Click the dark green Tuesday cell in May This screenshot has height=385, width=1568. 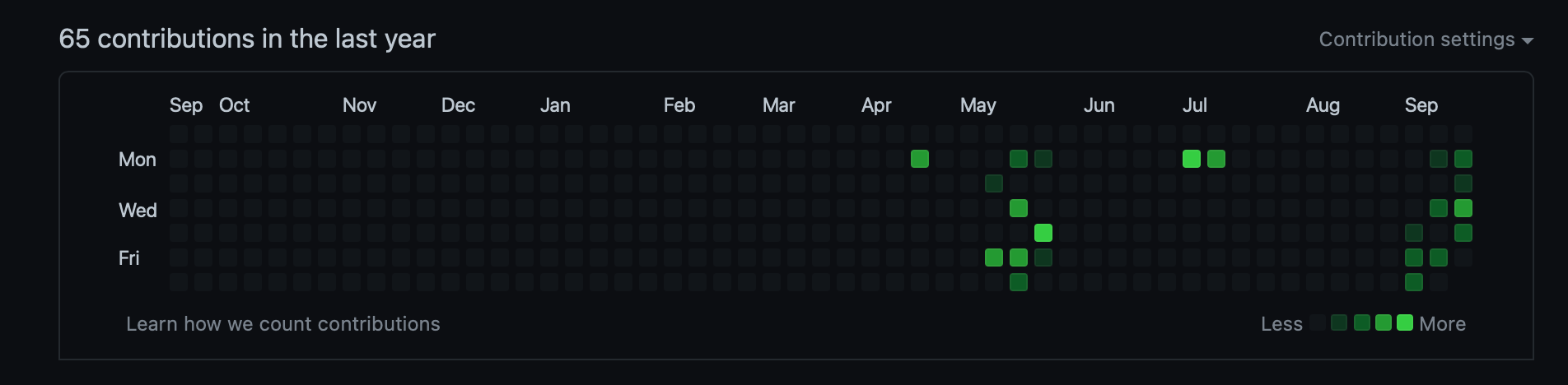tap(994, 183)
